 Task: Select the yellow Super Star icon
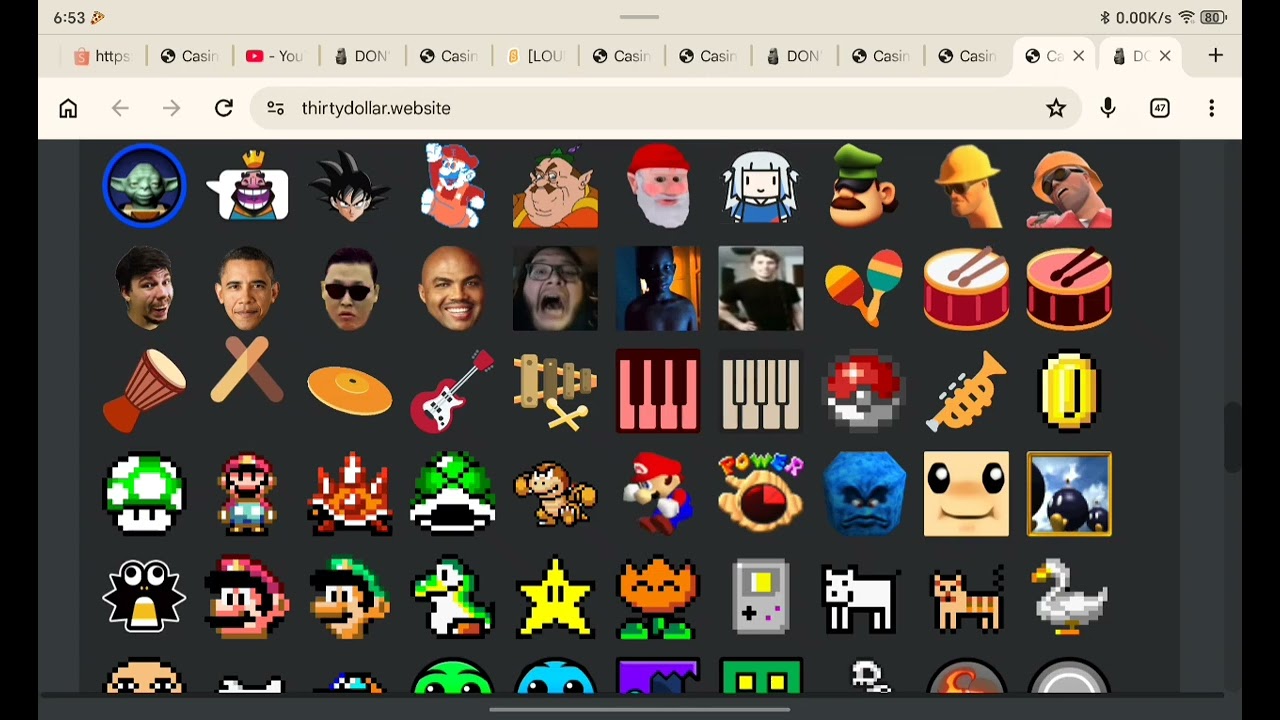point(555,597)
